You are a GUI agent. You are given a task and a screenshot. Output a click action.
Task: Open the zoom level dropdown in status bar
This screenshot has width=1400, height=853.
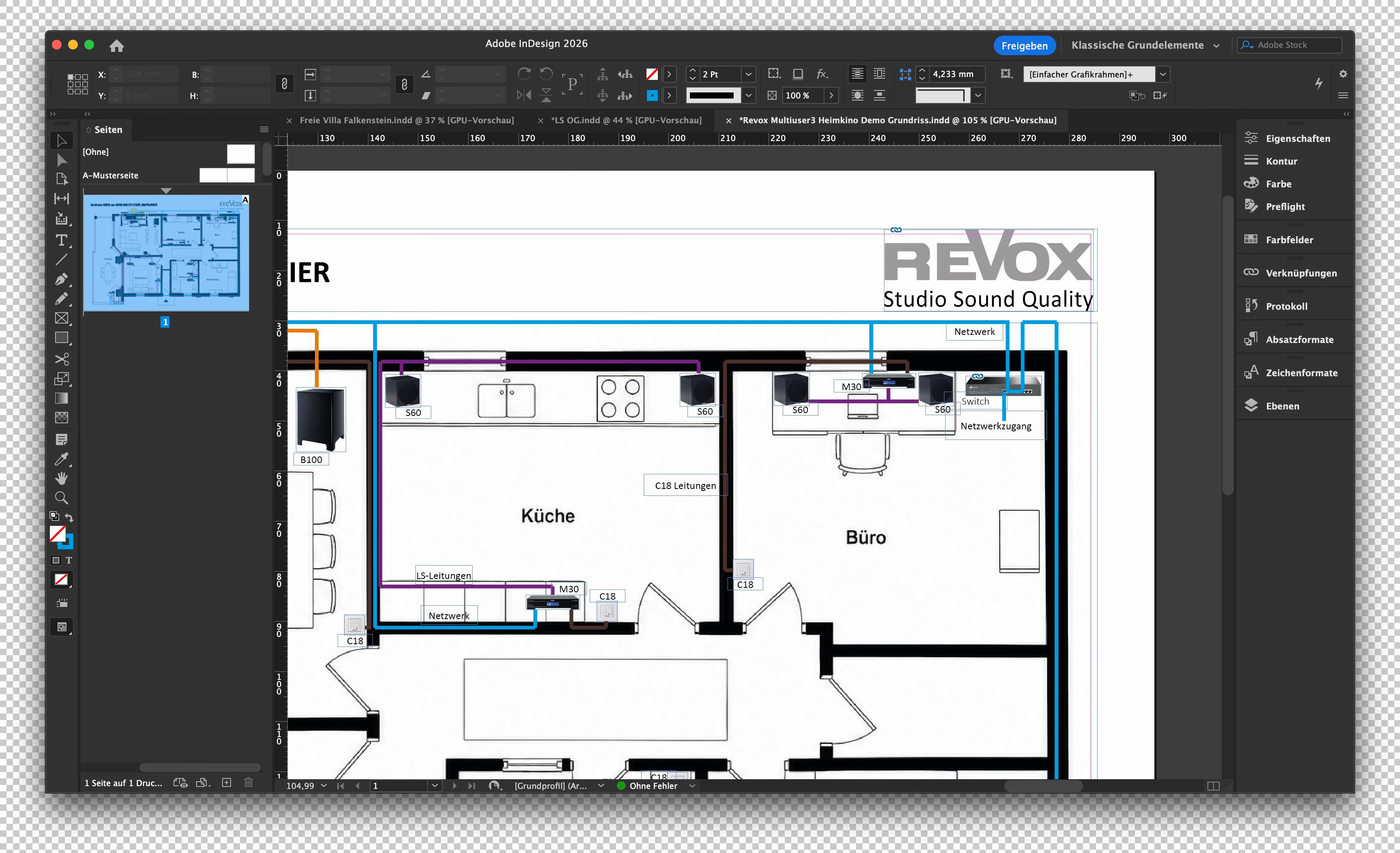[324, 785]
